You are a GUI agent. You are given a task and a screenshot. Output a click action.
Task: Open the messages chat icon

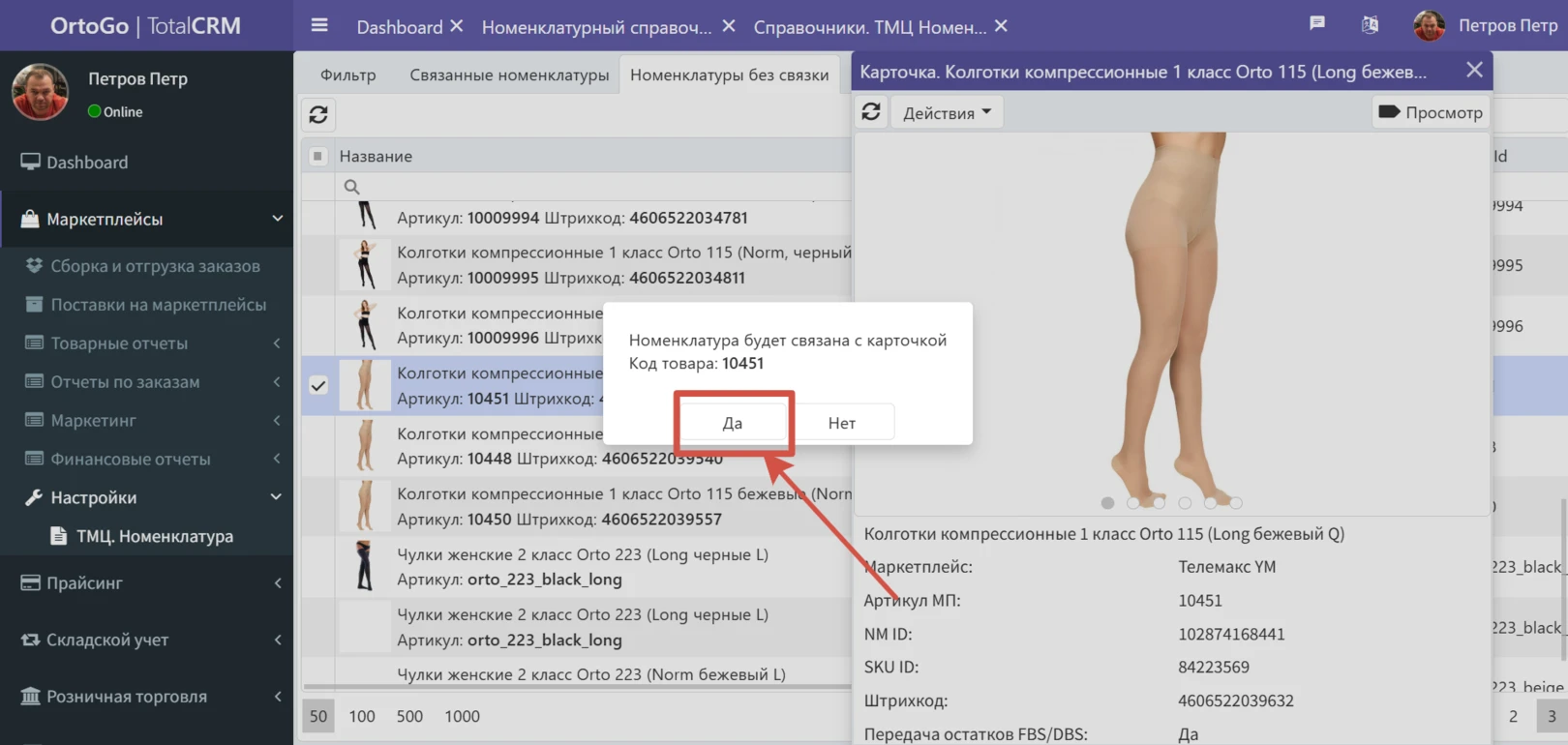(1317, 24)
